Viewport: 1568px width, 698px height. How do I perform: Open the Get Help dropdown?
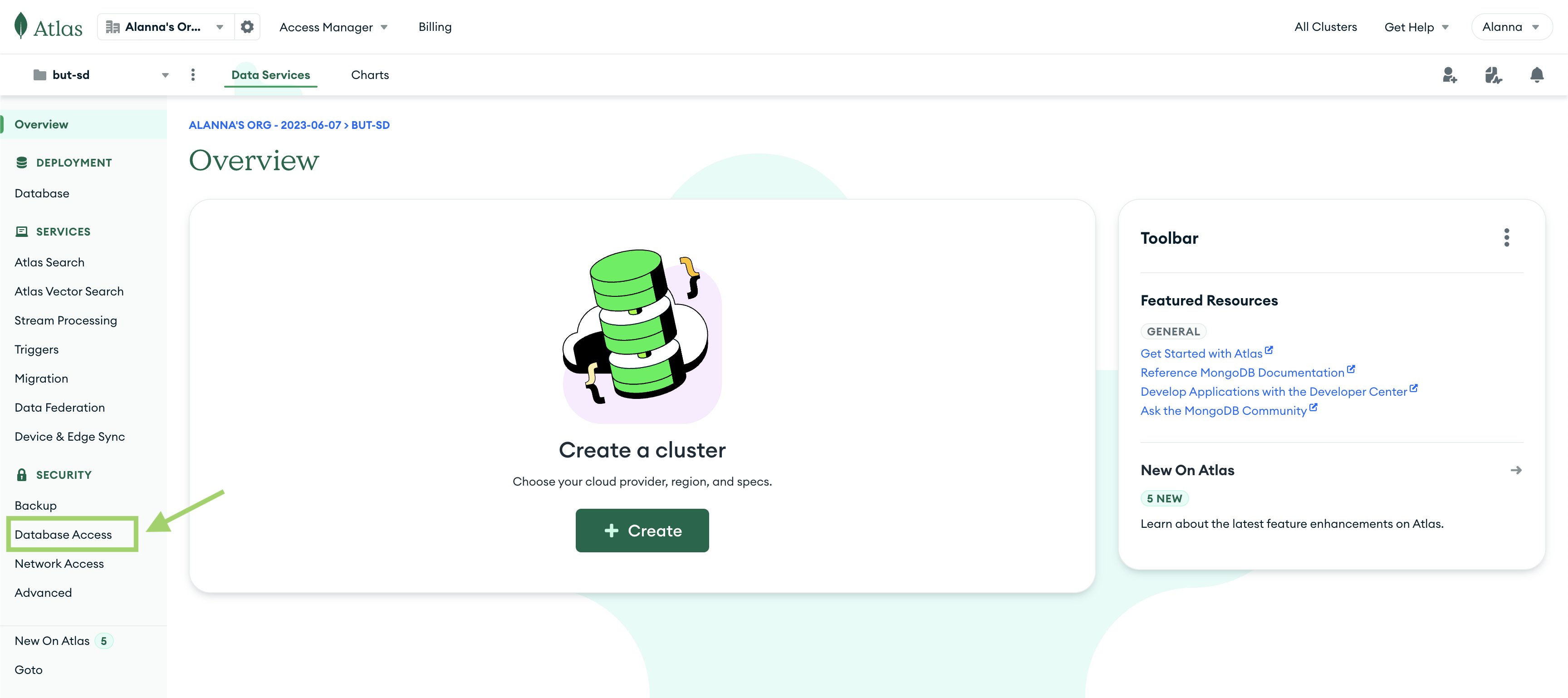tap(1416, 27)
